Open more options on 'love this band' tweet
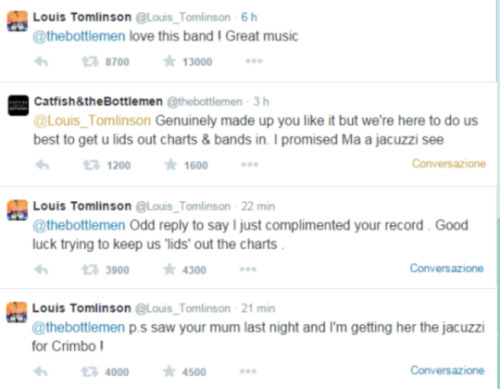 coord(254,61)
